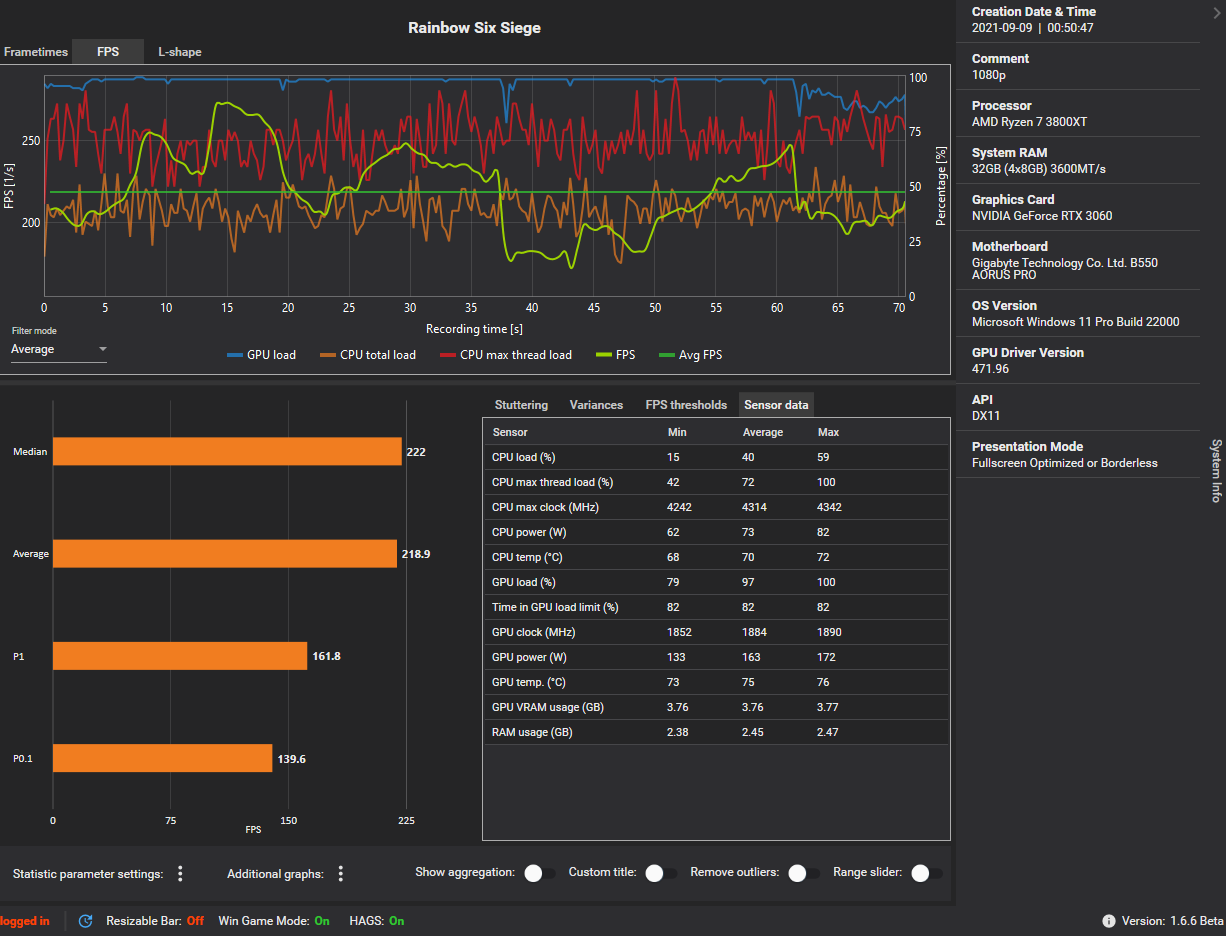Screen dimensions: 1226x936
Task: Select the CPU temp (°C) row
Action: pyautogui.click(x=716, y=557)
